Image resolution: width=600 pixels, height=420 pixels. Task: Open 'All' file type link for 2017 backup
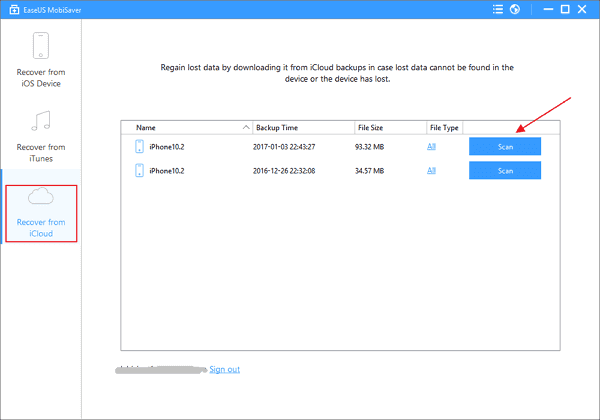click(x=432, y=146)
